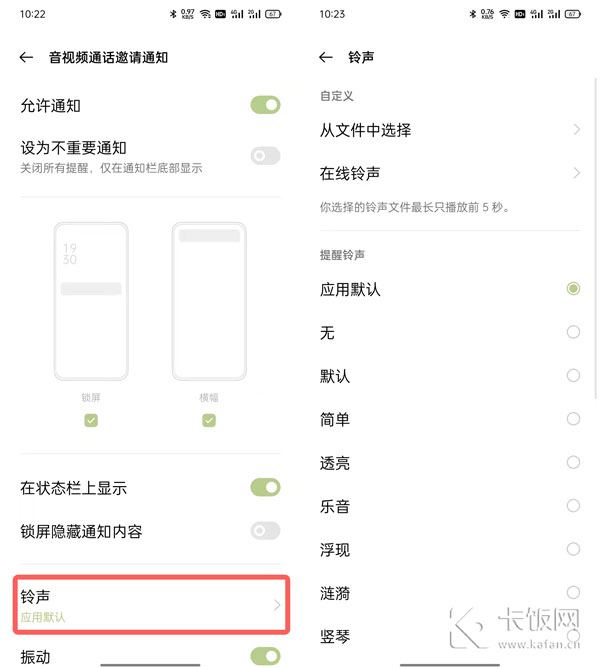Toggle 锁屏隐藏通知内容 switch

(x=265, y=531)
